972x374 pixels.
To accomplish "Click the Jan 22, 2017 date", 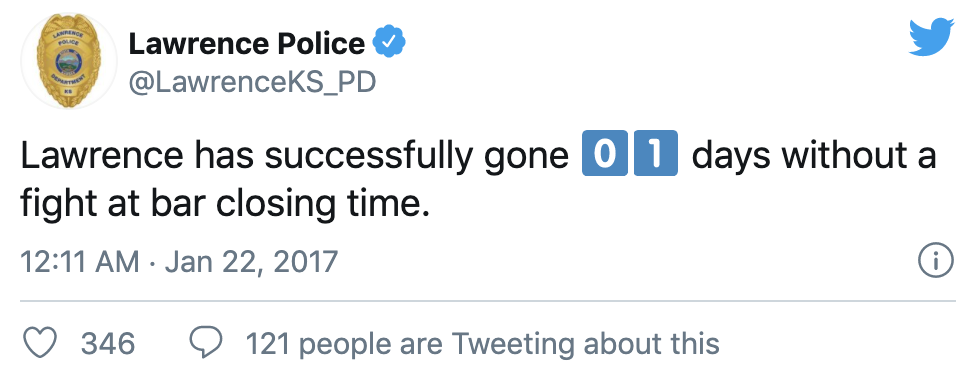I will point(251,262).
